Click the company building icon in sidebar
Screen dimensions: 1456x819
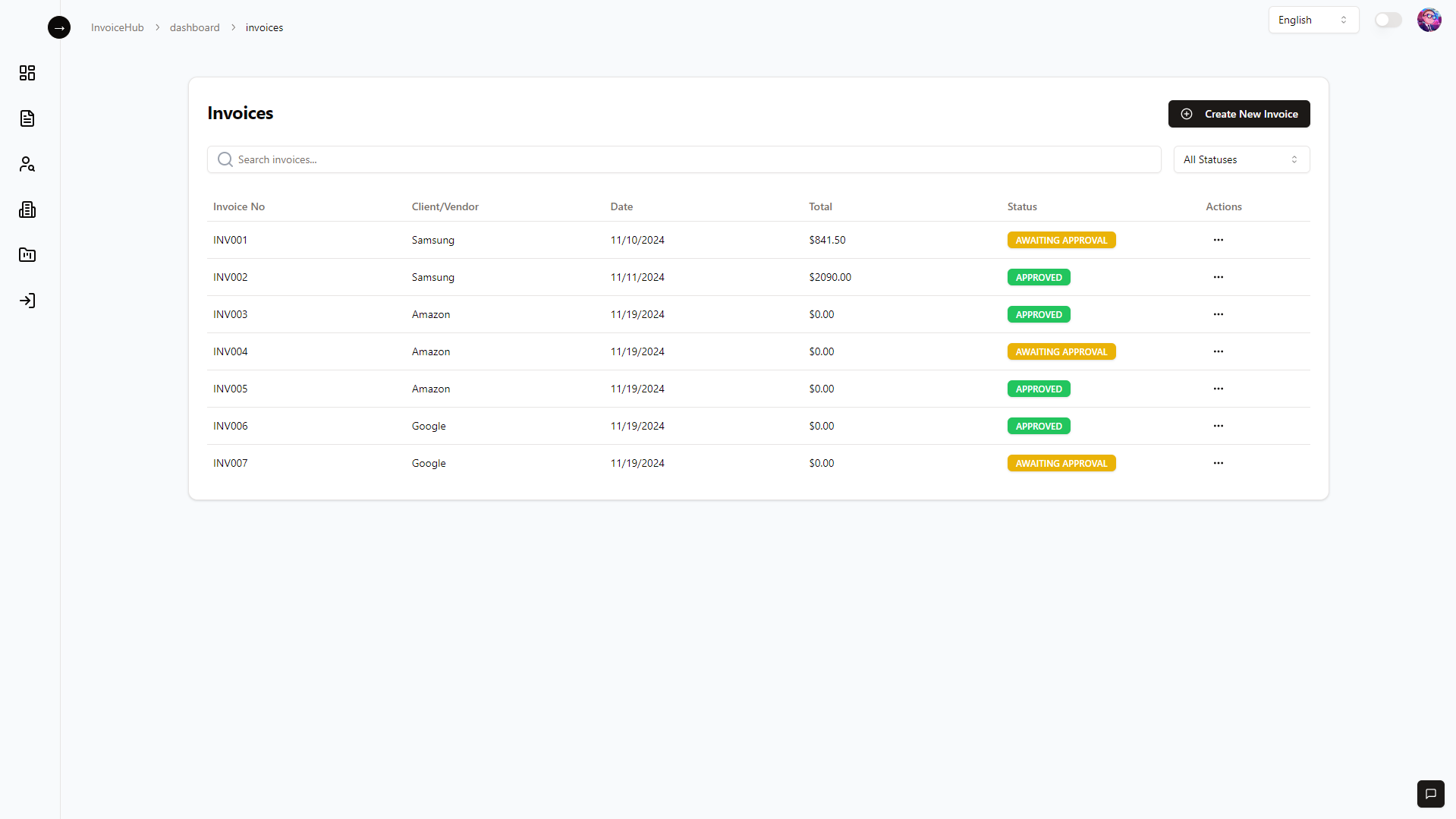click(27, 209)
